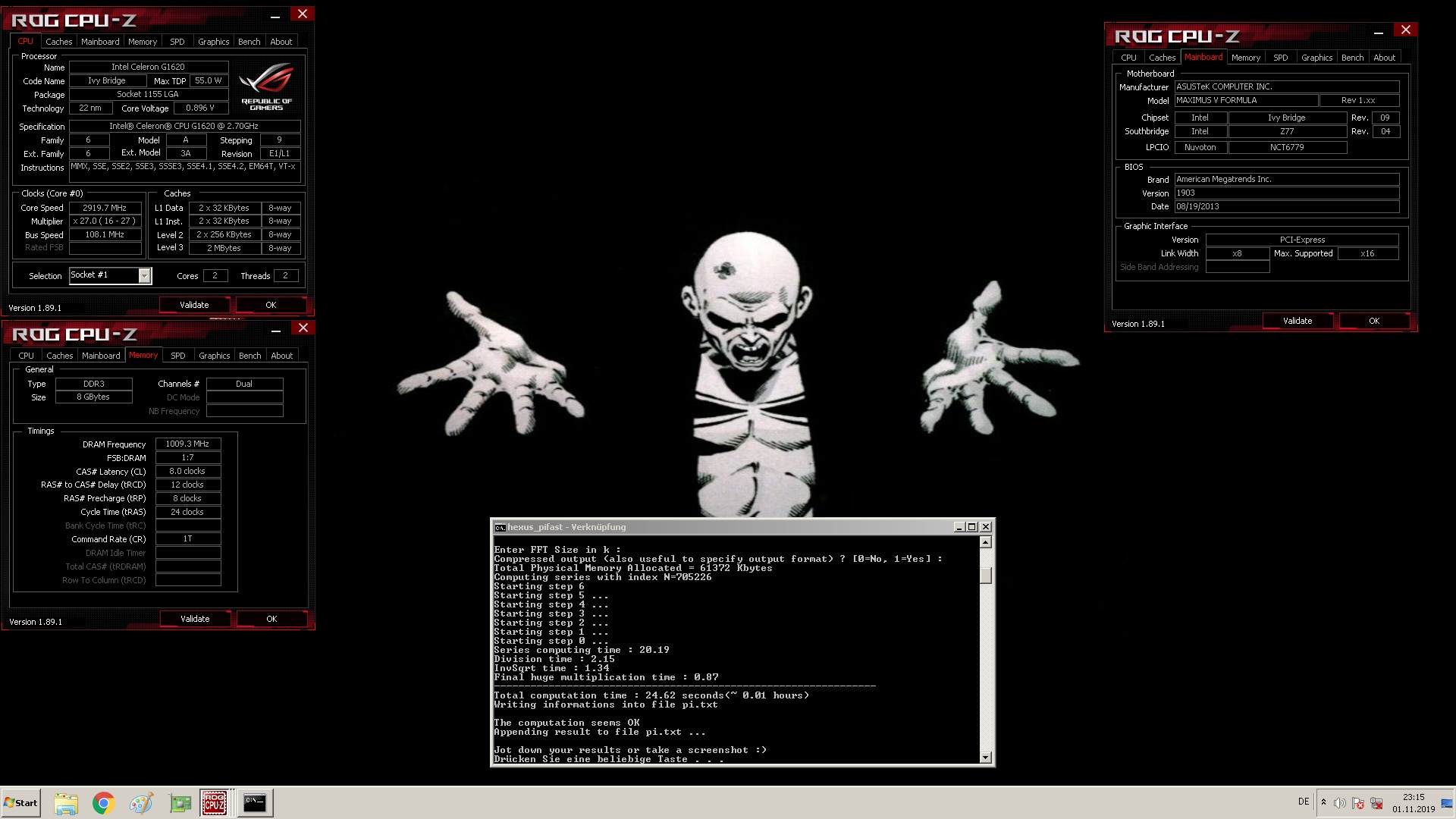Click the DRAM Frequency value 1009.3 MHz
Screen dimensions: 1456x819
pos(188,444)
